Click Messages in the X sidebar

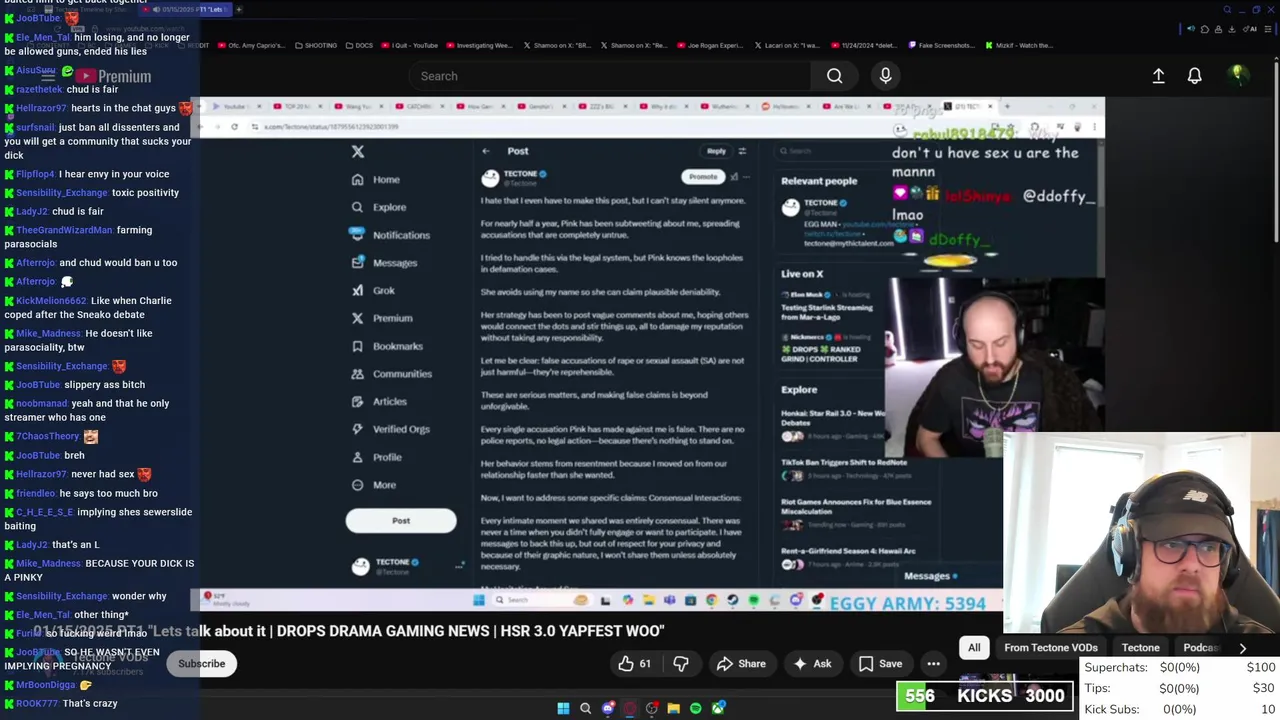coord(384,262)
